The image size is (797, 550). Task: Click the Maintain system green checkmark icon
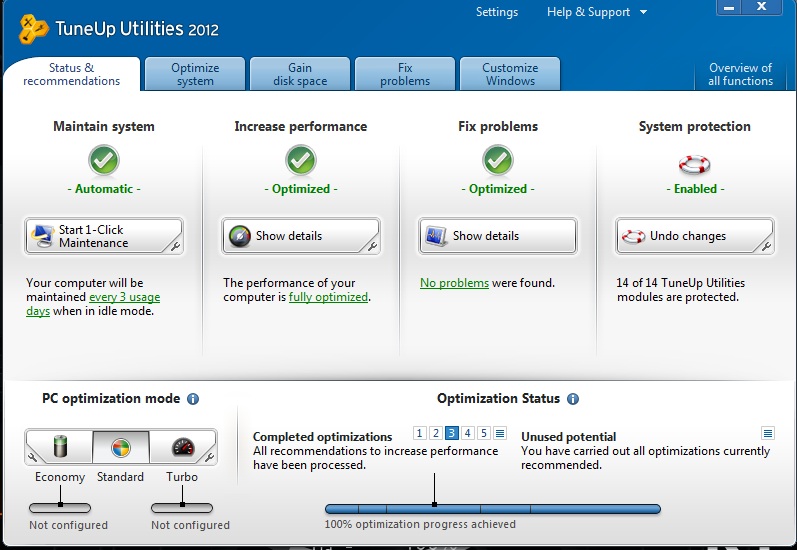[x=104, y=160]
